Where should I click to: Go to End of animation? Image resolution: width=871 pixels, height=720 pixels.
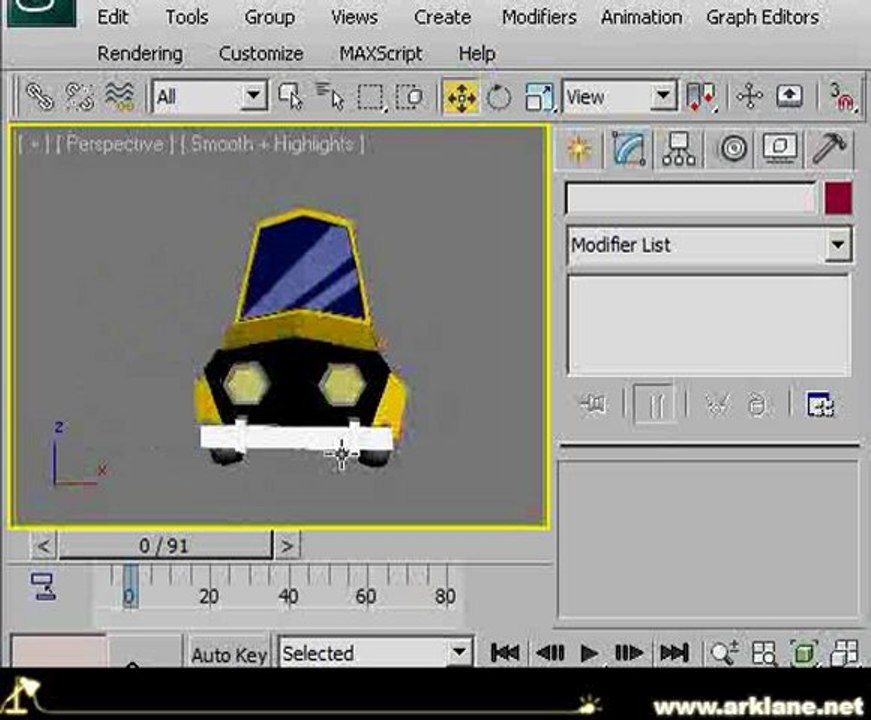pos(674,653)
